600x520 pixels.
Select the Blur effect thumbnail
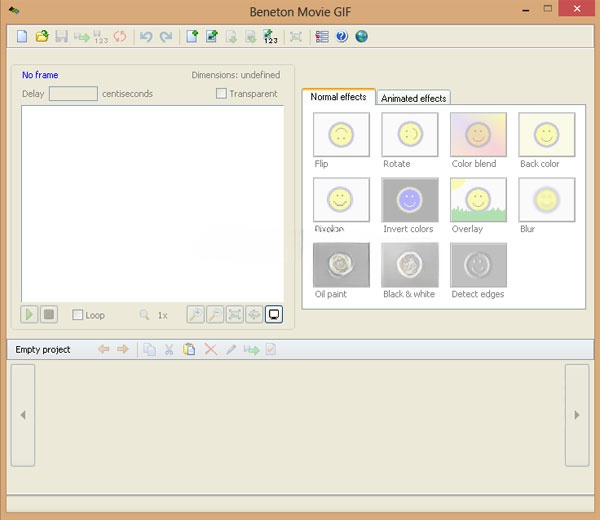point(547,200)
